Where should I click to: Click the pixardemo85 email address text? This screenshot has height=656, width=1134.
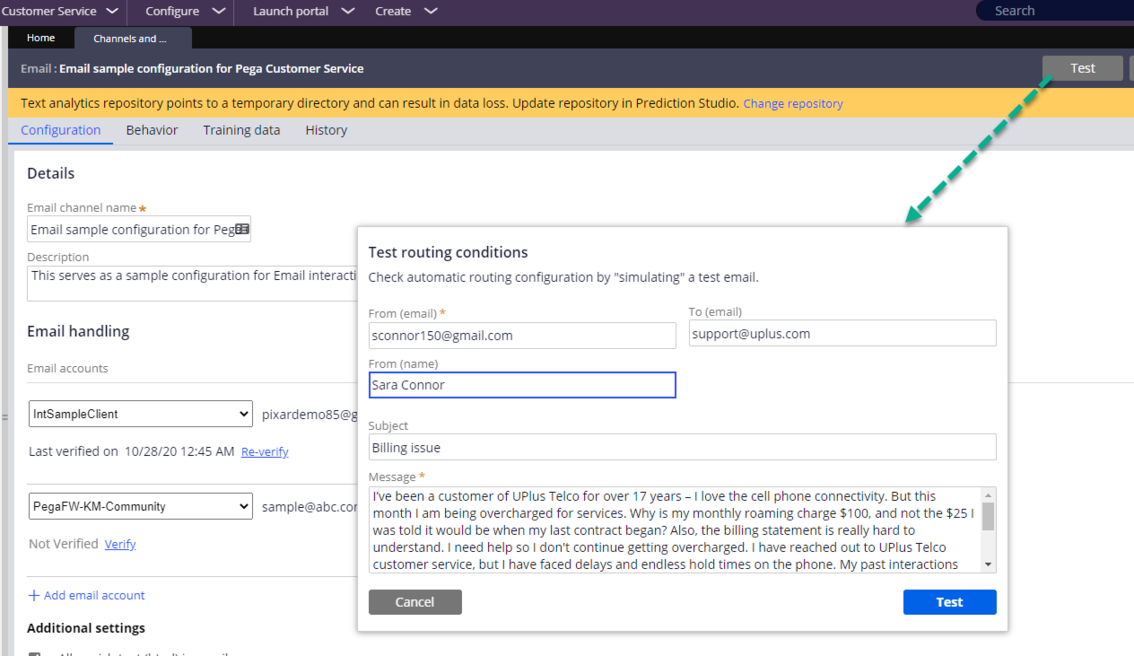click(310, 414)
